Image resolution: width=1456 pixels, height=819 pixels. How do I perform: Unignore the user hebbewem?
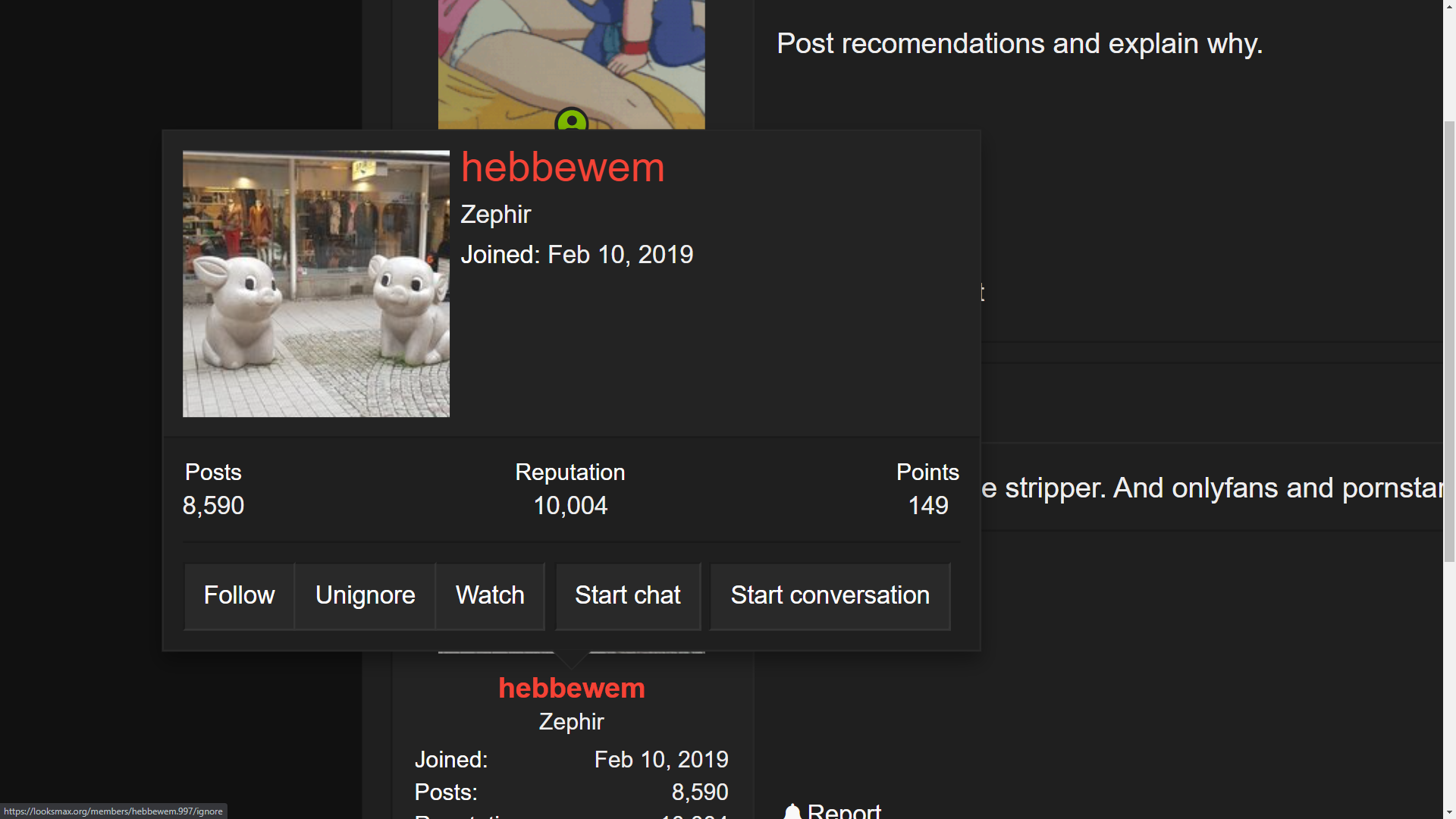coord(365,596)
